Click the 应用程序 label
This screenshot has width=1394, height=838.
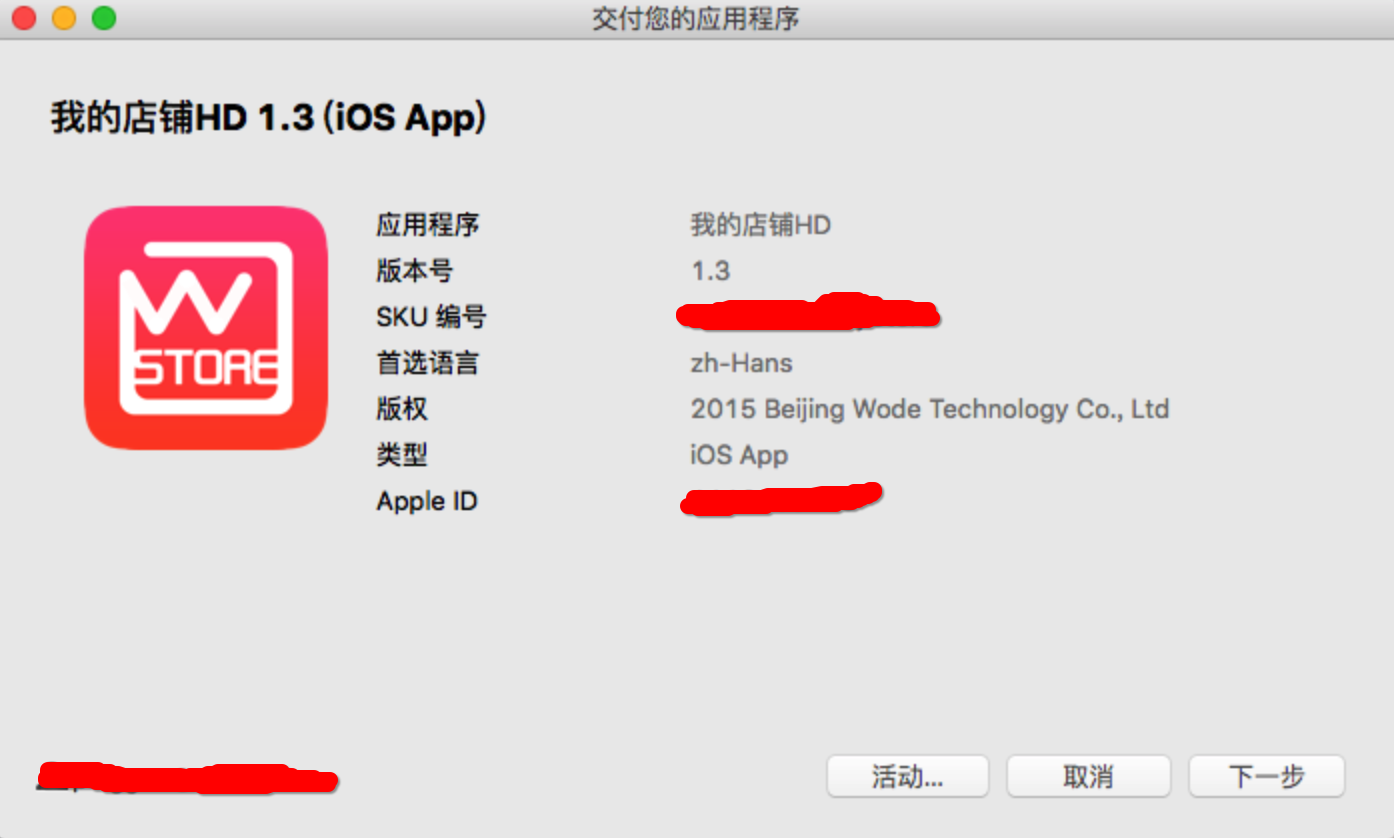pos(428,224)
